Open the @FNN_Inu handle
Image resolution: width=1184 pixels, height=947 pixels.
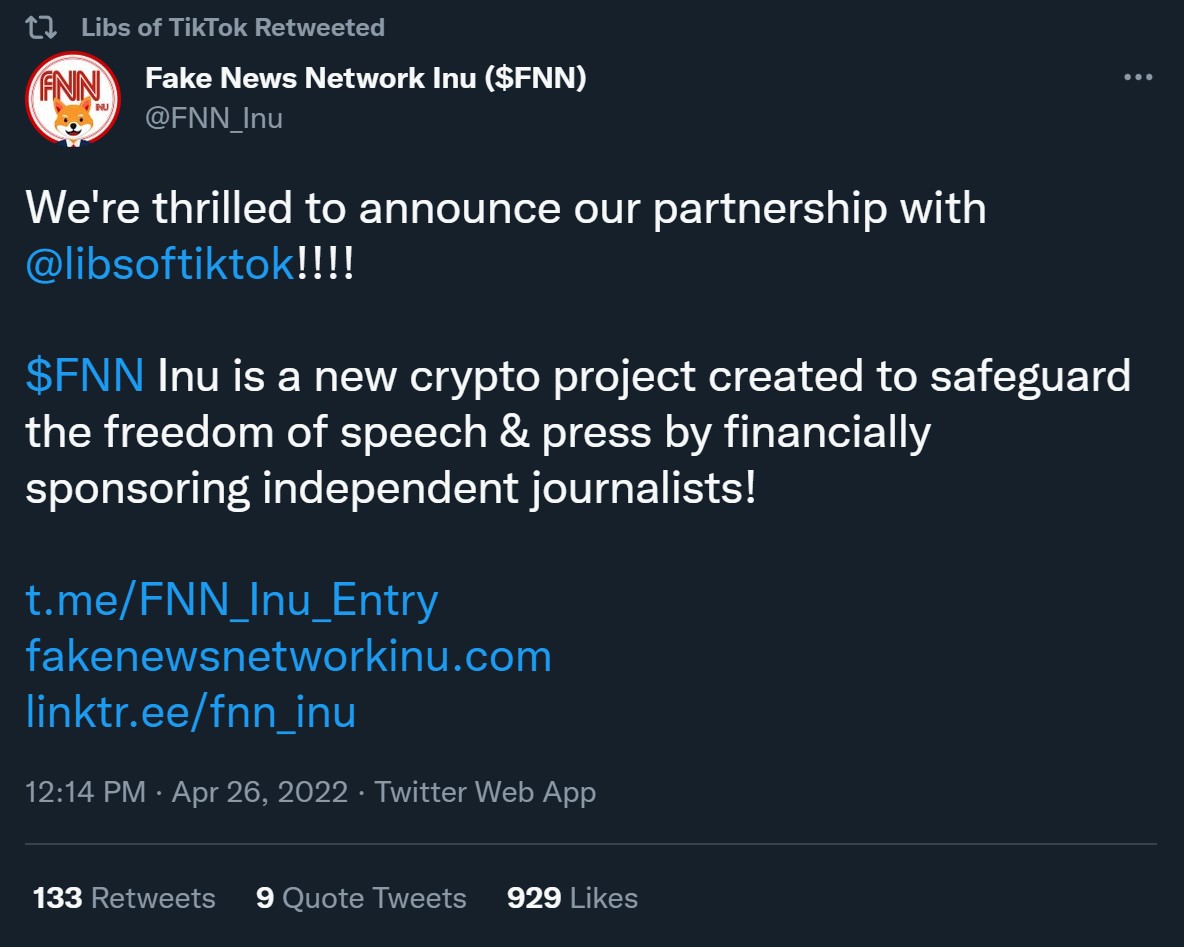214,118
